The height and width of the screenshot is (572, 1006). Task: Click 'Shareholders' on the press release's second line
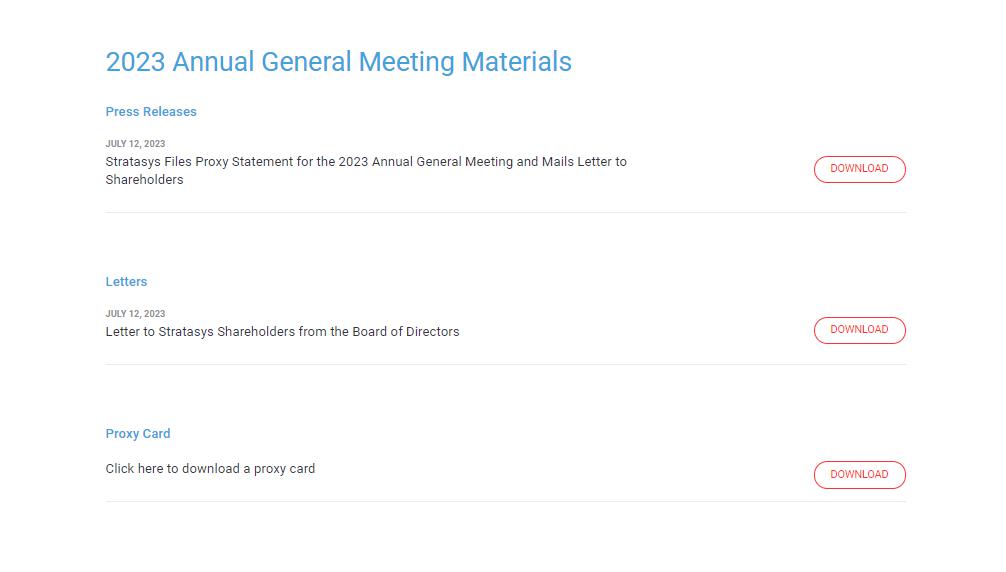[144, 180]
